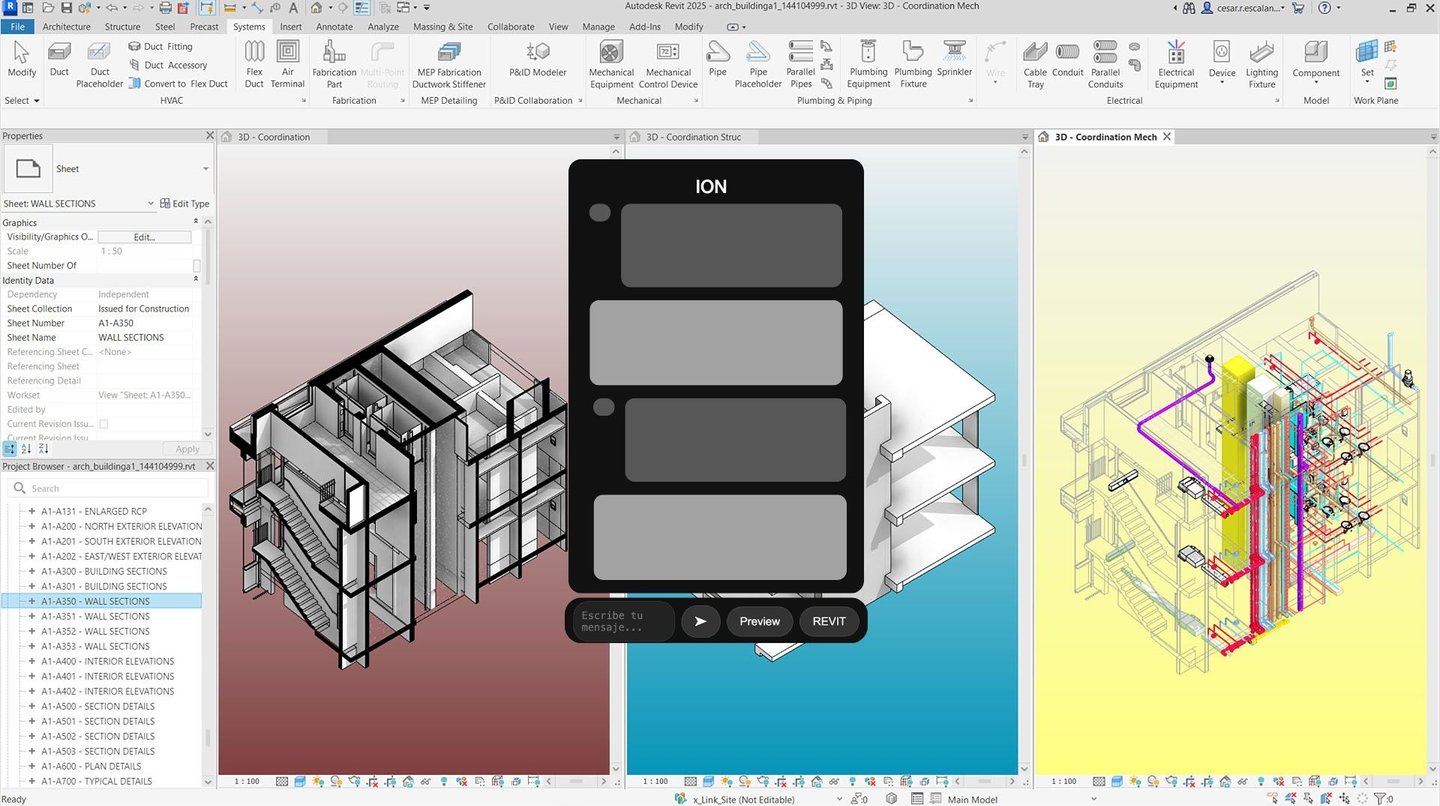Place Electrical Equipment
Image resolution: width=1440 pixels, height=806 pixels.
[x=1176, y=64]
